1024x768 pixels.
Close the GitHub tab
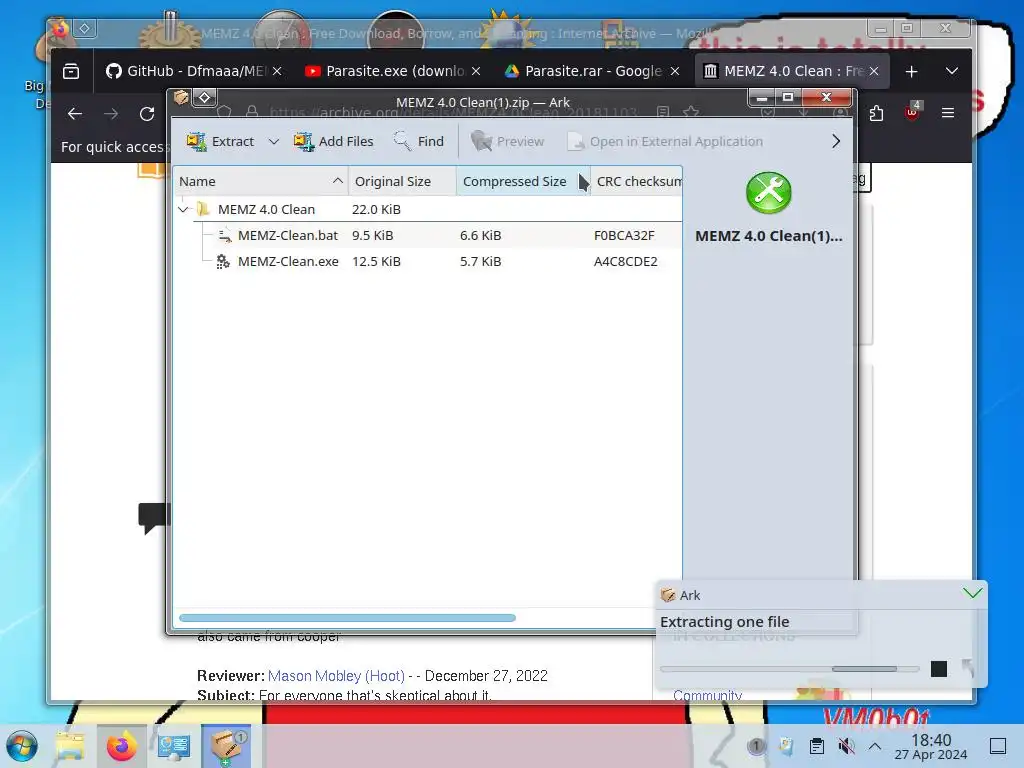click(277, 71)
